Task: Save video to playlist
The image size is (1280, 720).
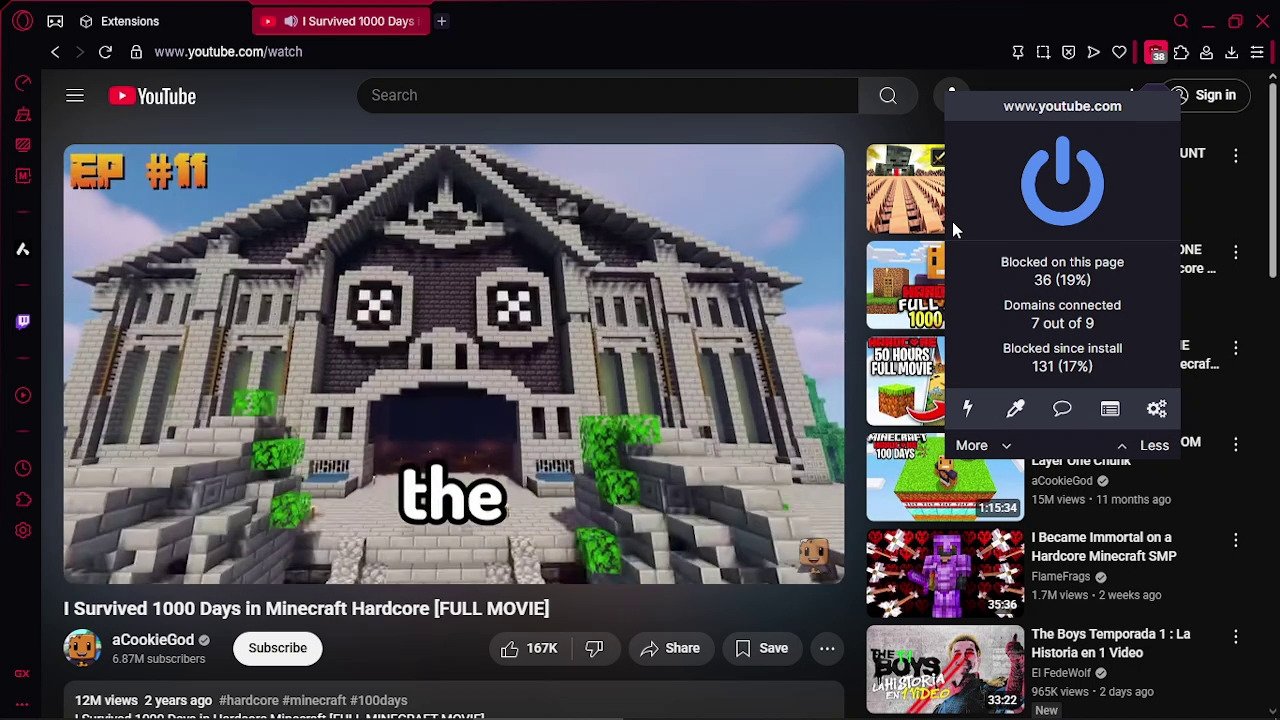Action: 762,648
